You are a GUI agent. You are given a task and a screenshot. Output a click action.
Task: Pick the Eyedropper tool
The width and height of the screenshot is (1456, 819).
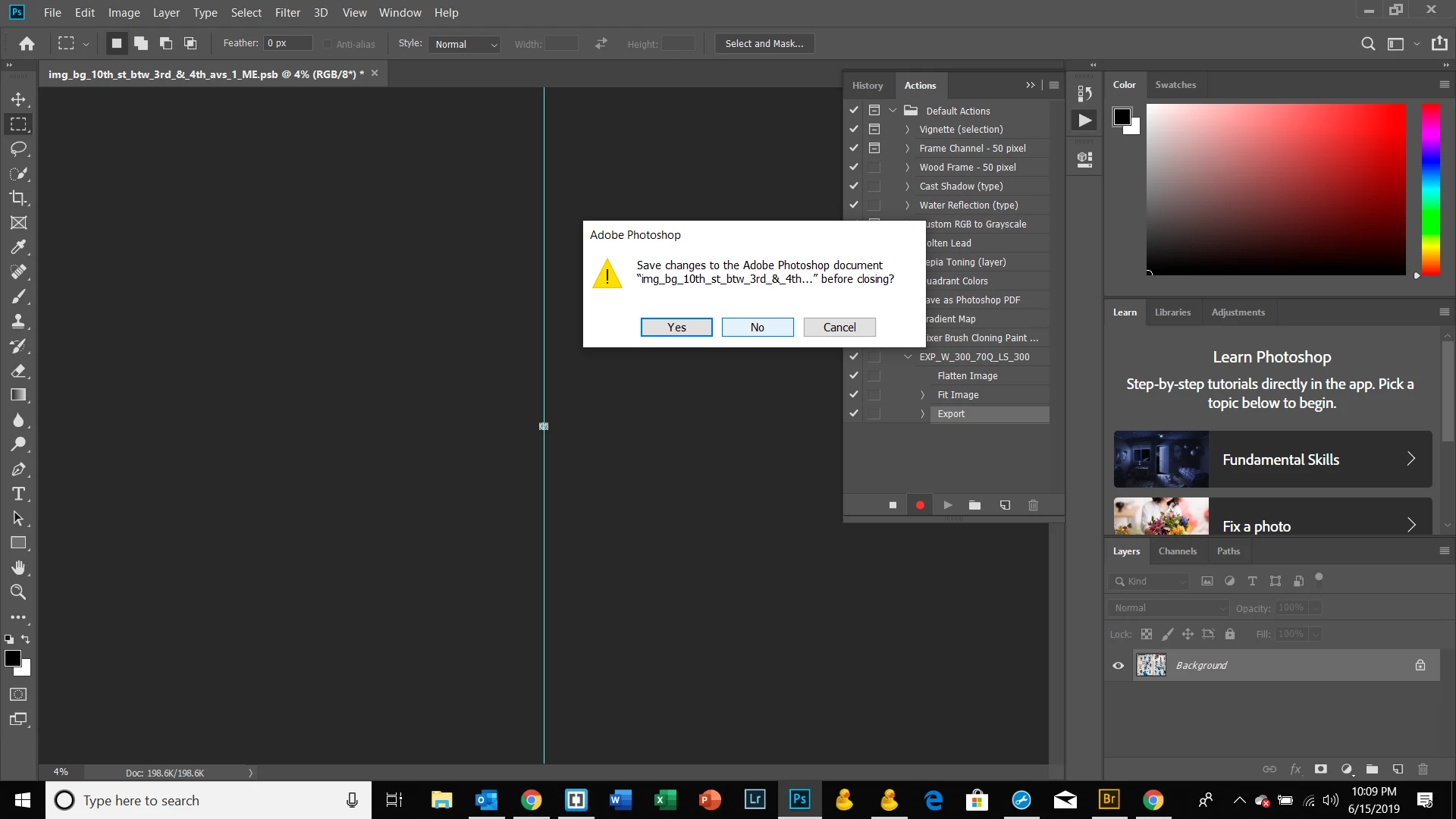pos(18,247)
